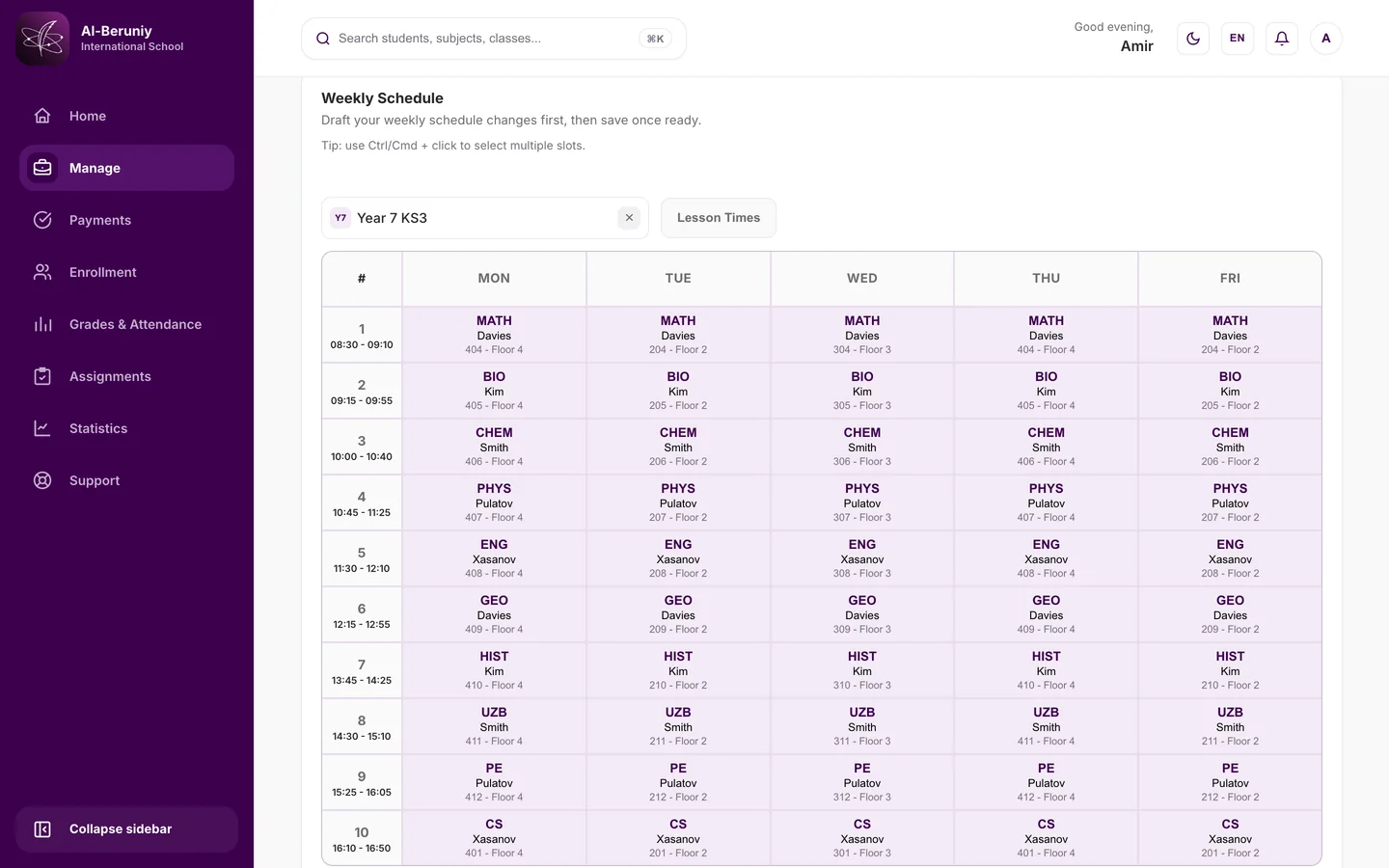Select the Wednesday HIST slot in room 310
Viewport: 1389px width, 868px height.
862,670
